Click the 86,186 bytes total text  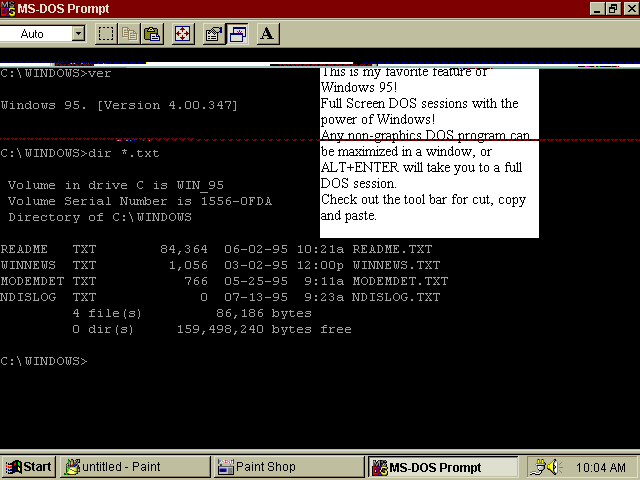[x=264, y=313]
